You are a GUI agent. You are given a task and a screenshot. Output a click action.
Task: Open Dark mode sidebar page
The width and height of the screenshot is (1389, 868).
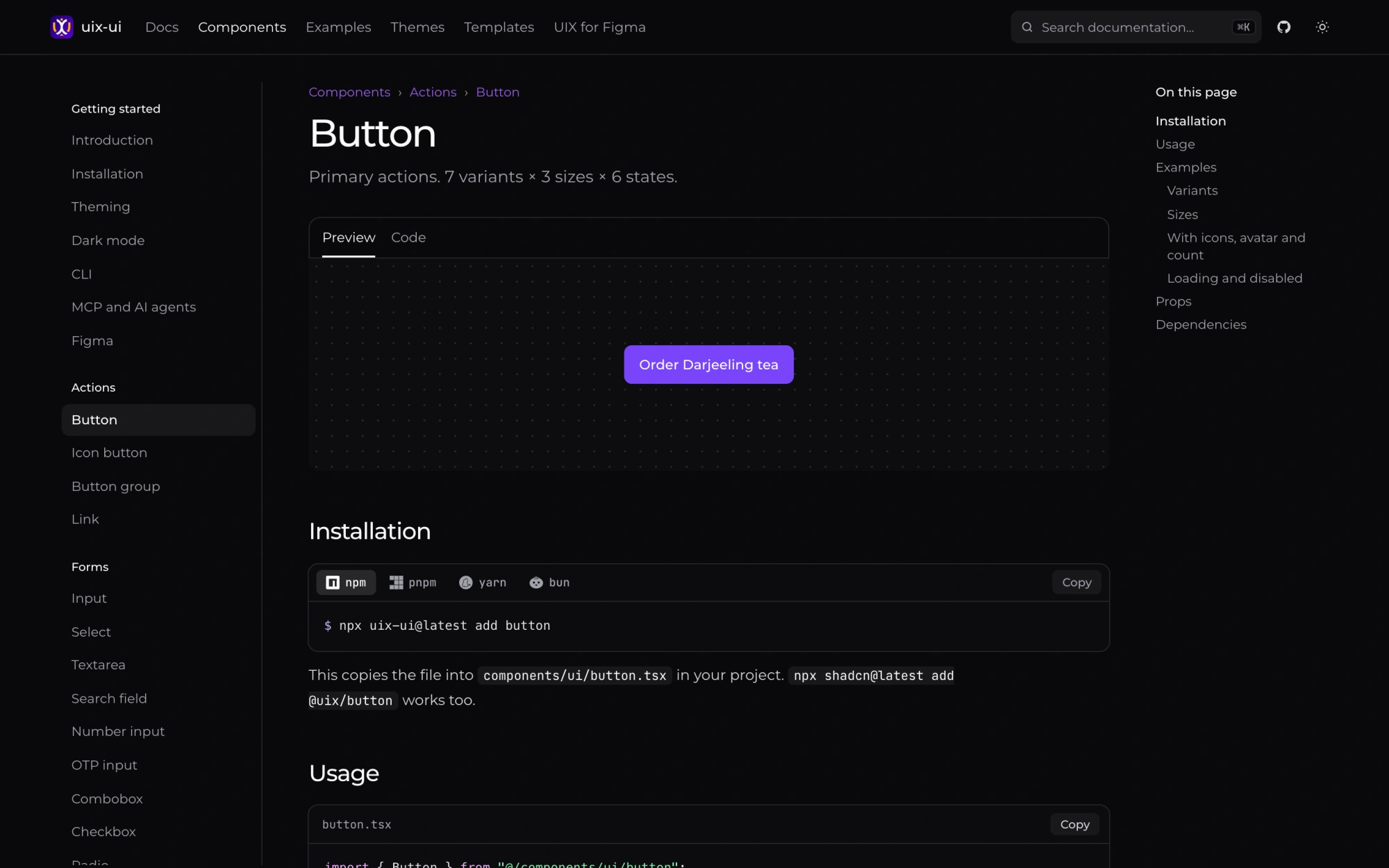coord(108,241)
